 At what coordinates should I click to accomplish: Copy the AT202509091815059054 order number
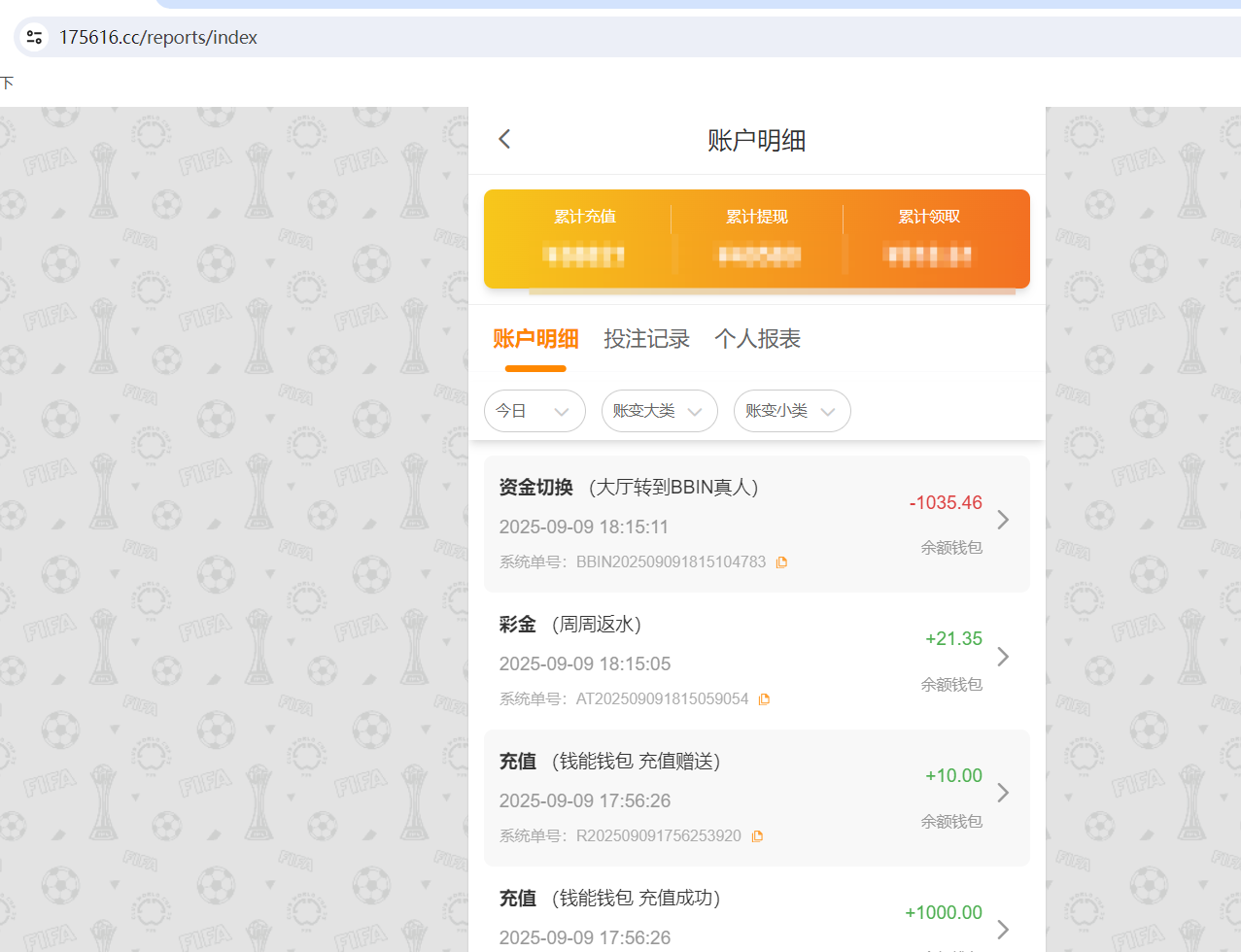coord(764,698)
